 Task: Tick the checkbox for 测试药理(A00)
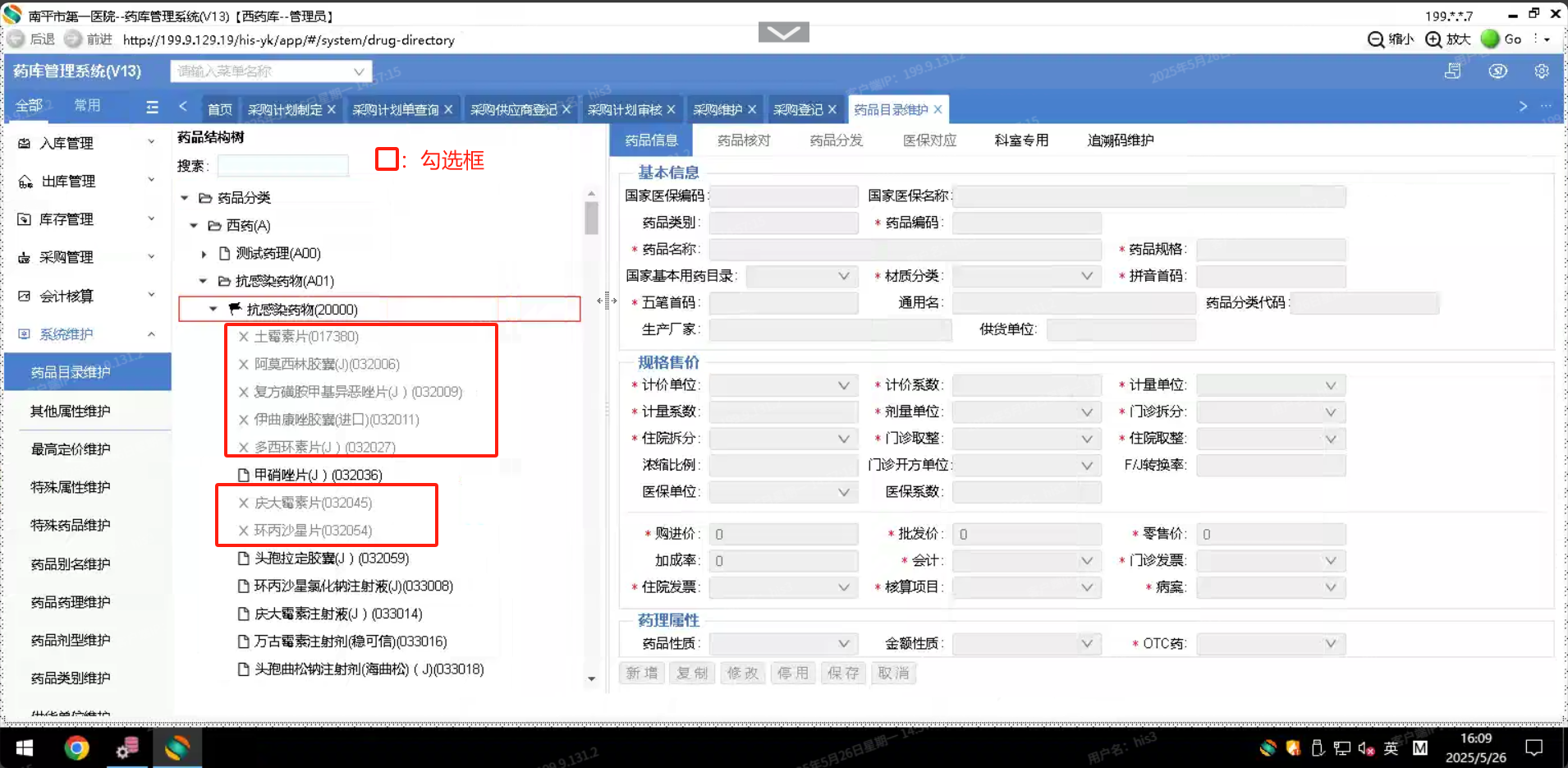click(x=225, y=254)
